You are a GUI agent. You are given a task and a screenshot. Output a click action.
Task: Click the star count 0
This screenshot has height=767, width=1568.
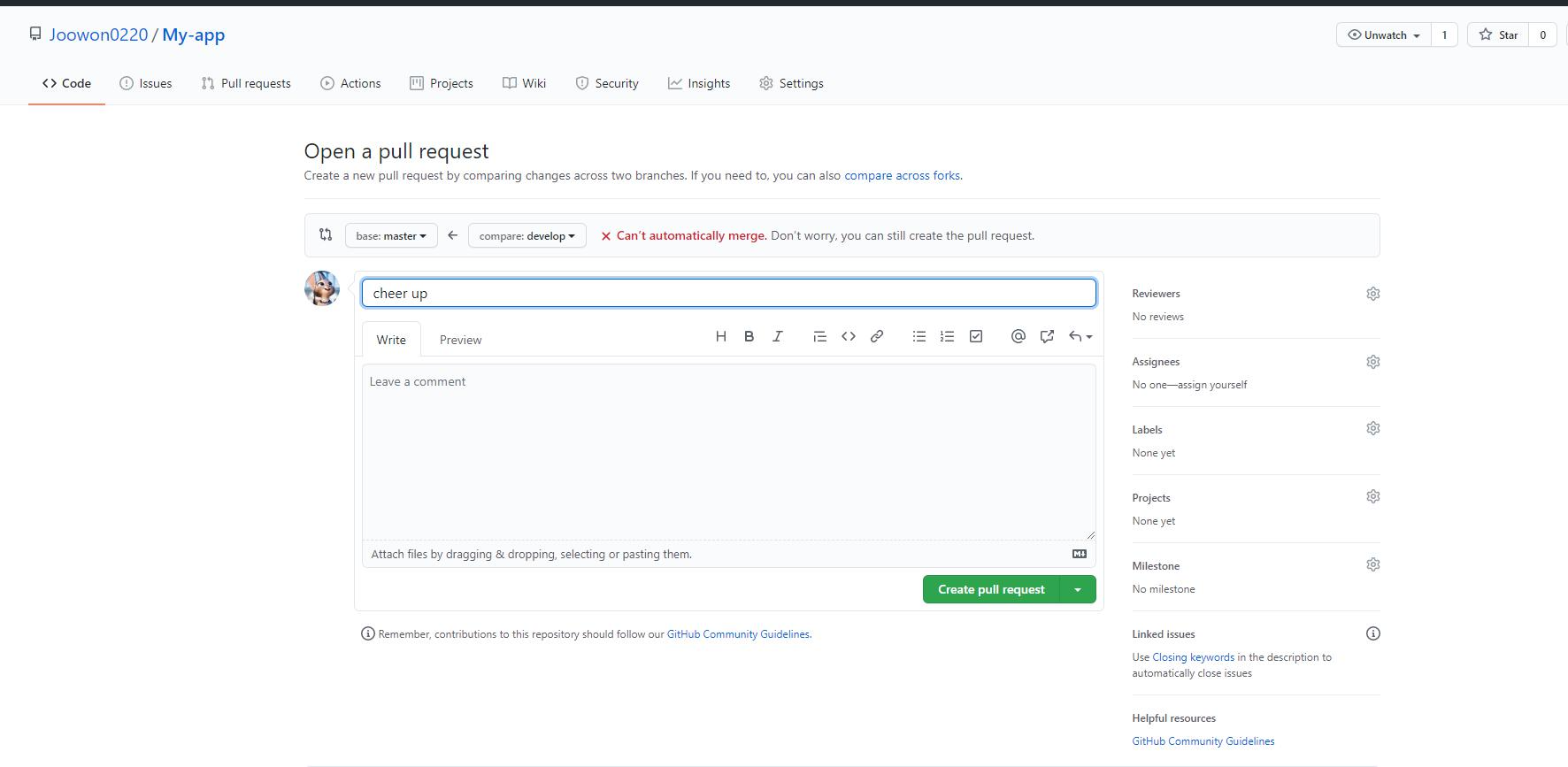click(1543, 35)
